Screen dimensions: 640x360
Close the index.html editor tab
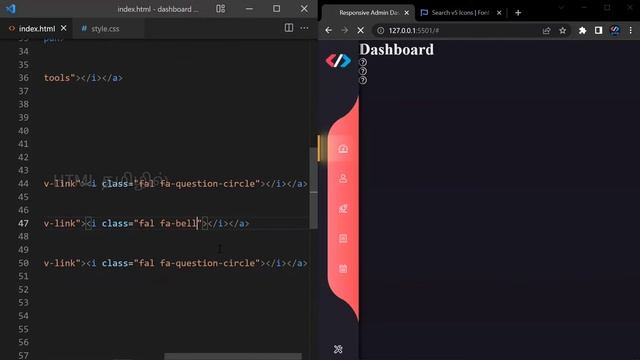pos(64,28)
